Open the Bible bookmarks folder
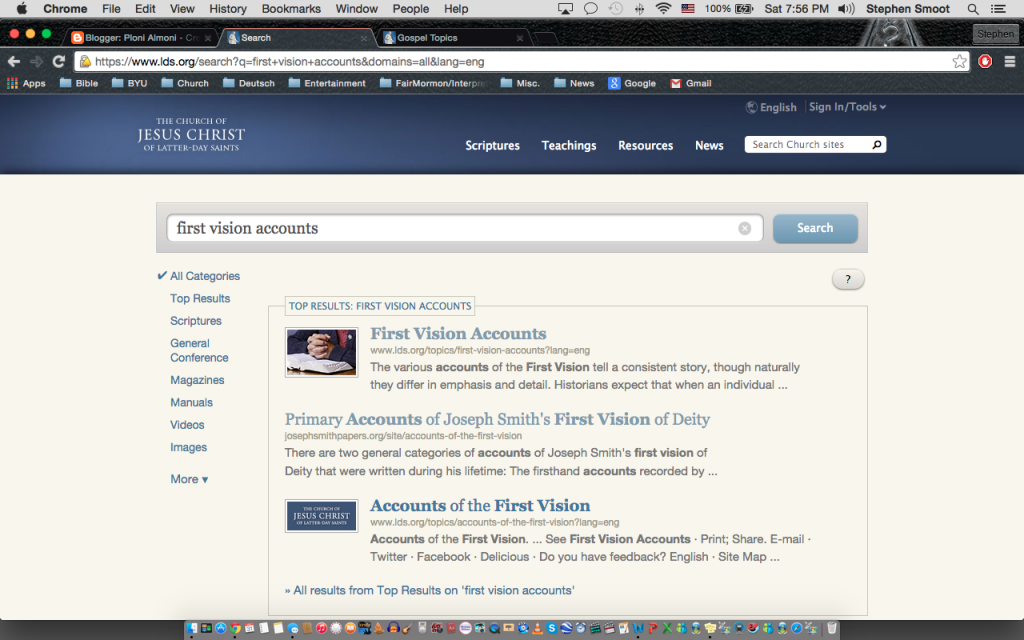Image resolution: width=1024 pixels, height=640 pixels. point(79,83)
